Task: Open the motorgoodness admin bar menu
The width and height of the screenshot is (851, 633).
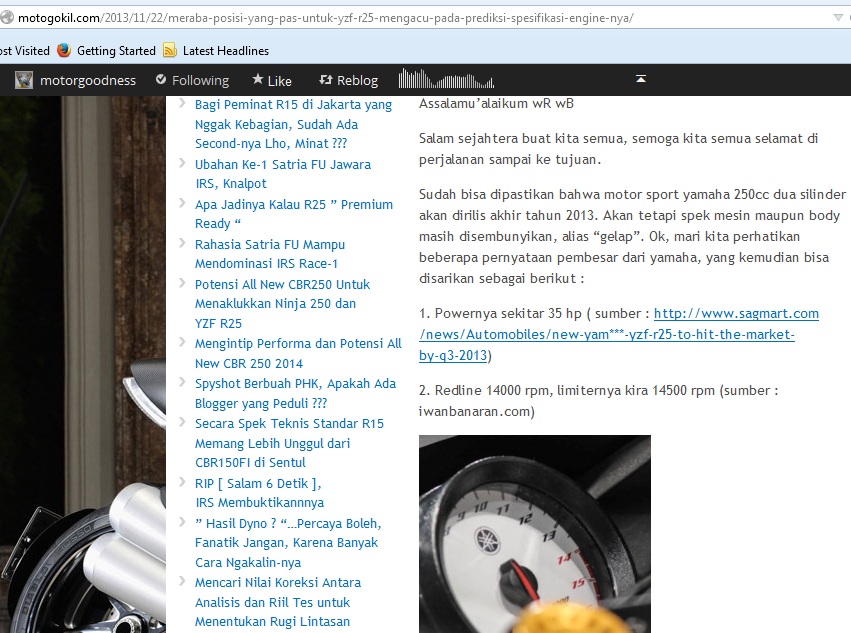Action: tap(87, 80)
